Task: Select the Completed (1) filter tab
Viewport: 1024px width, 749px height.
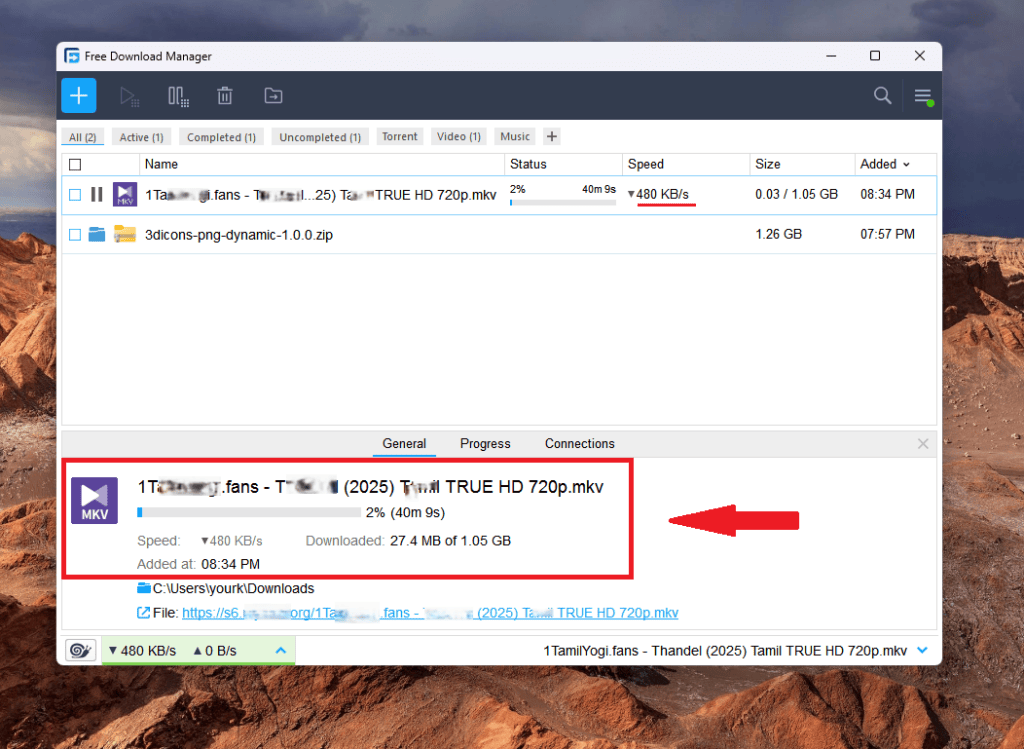Action: 221,137
